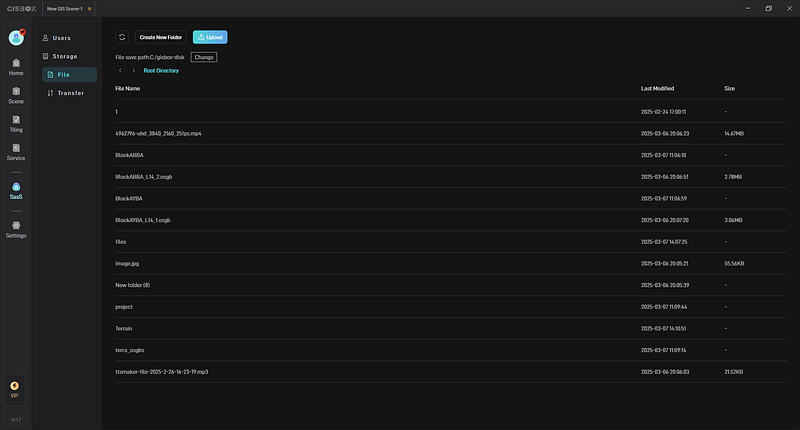
Task: Open the BlockAYBA folder row
Action: (x=451, y=198)
